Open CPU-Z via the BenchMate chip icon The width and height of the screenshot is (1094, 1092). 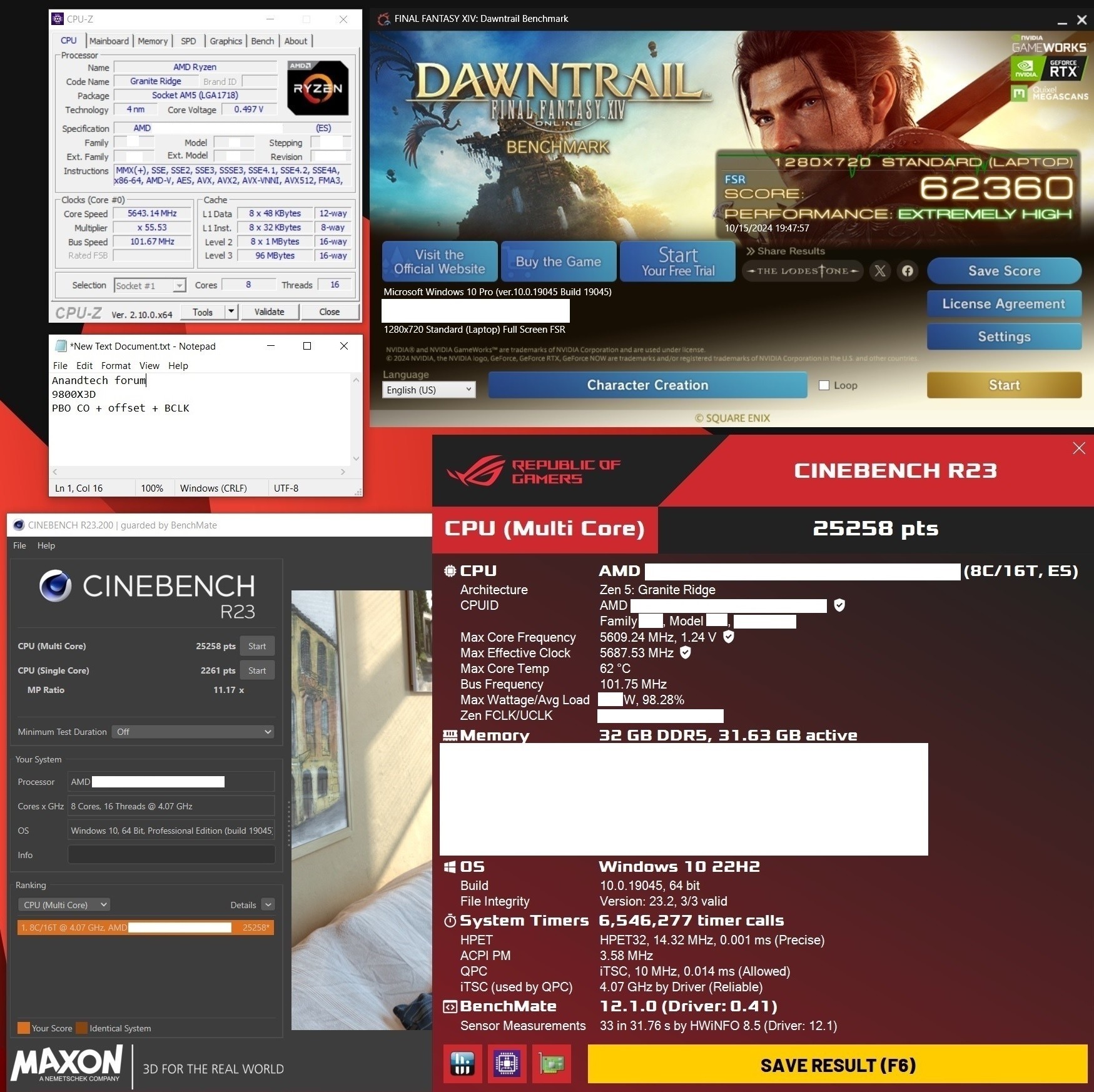point(507,1063)
